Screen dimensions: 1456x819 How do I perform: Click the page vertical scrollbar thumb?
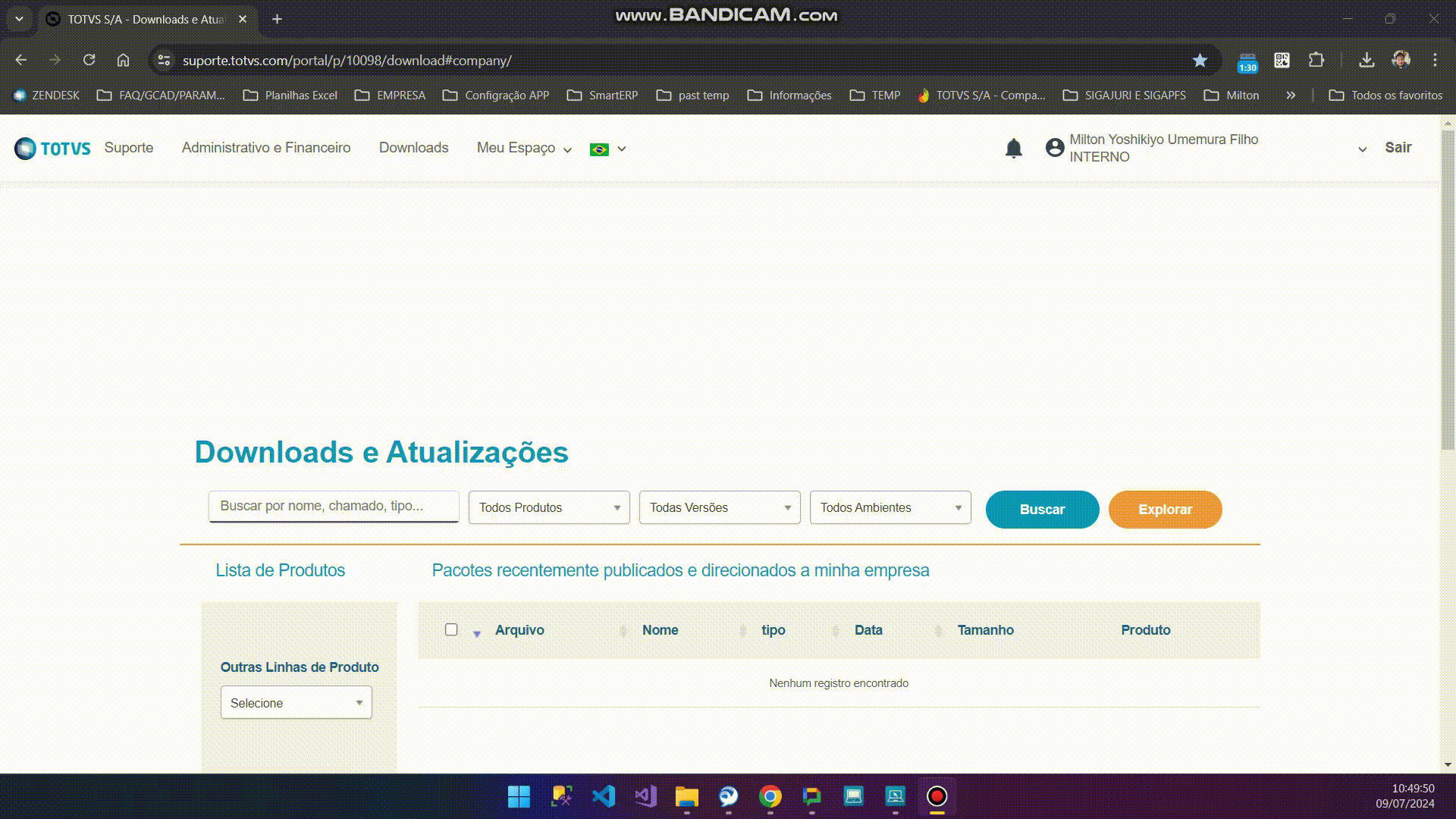pyautogui.click(x=1448, y=290)
